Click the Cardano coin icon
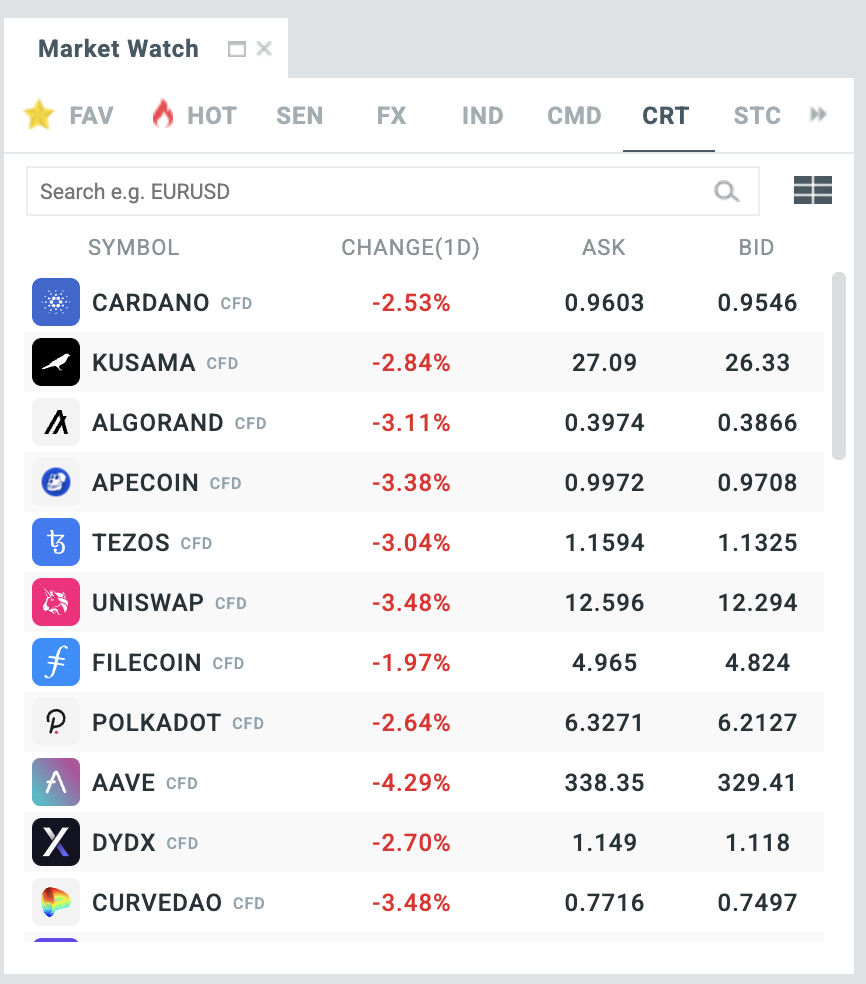This screenshot has height=984, width=866. click(56, 303)
